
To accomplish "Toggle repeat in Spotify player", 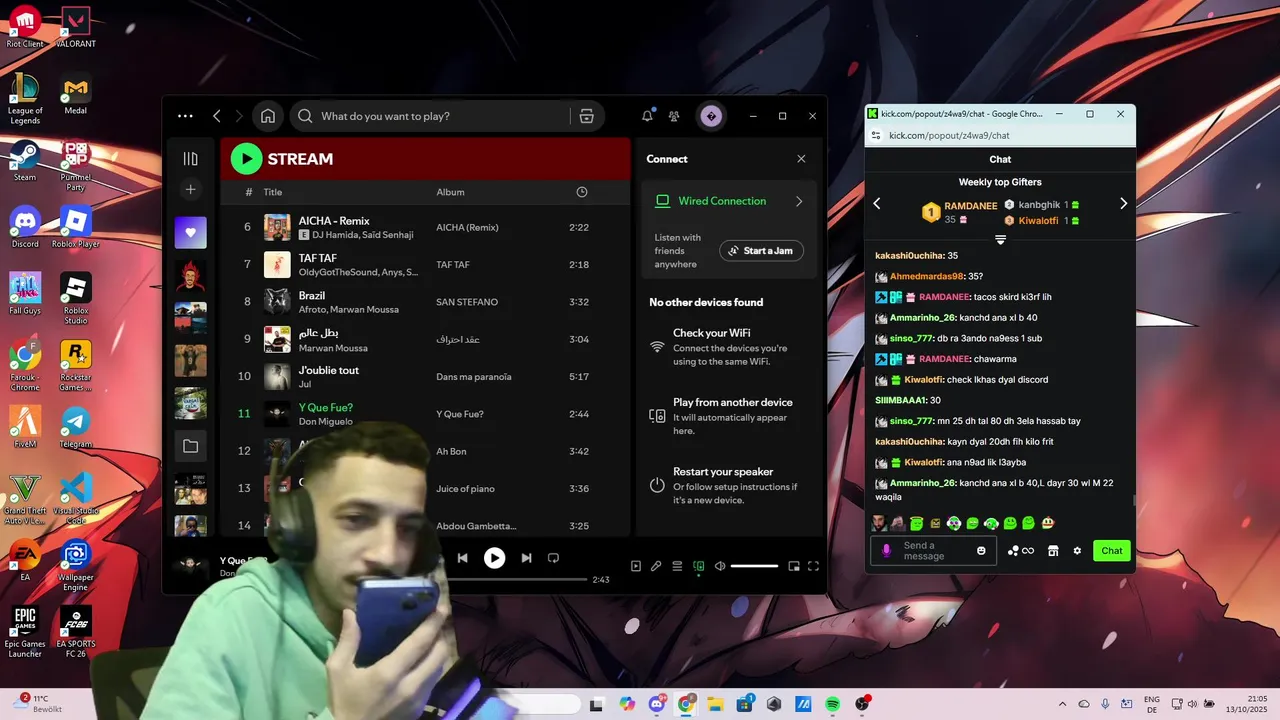I will [553, 558].
